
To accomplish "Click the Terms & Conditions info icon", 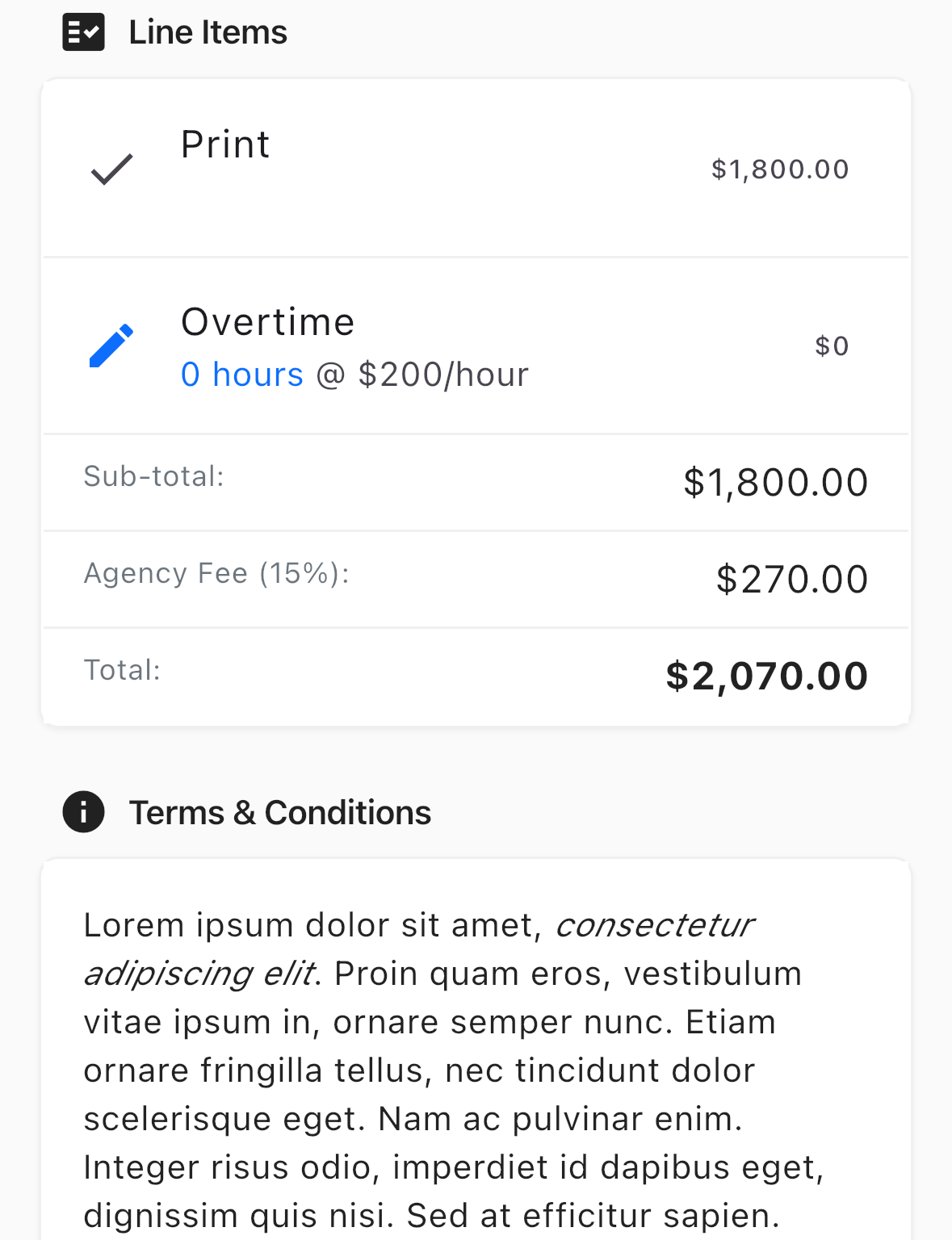I will [x=83, y=811].
